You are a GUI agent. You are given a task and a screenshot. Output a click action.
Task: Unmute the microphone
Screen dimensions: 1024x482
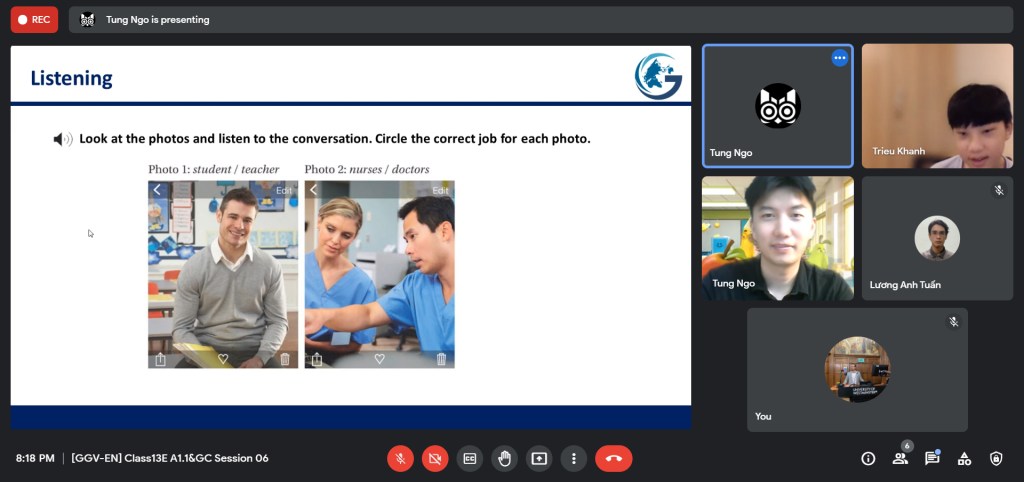pyautogui.click(x=400, y=458)
